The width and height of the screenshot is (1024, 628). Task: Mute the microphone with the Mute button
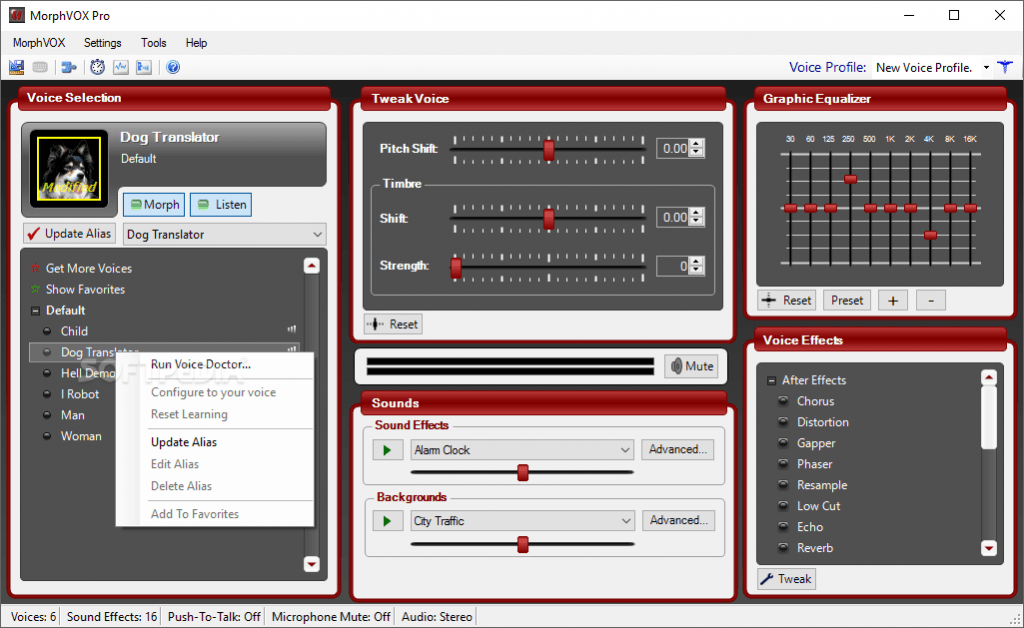click(x=690, y=366)
